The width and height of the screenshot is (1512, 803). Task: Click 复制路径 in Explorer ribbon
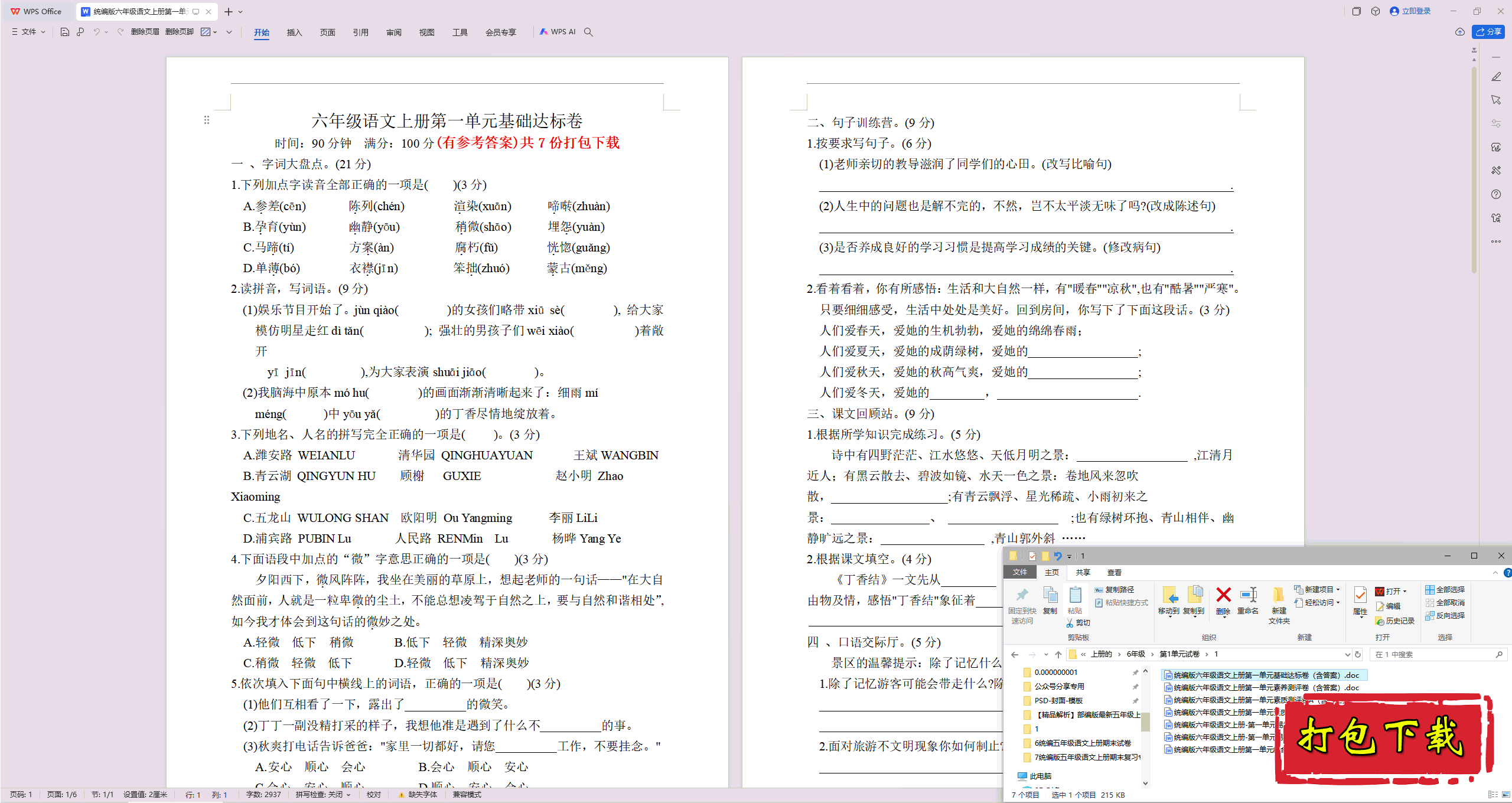(1114, 589)
